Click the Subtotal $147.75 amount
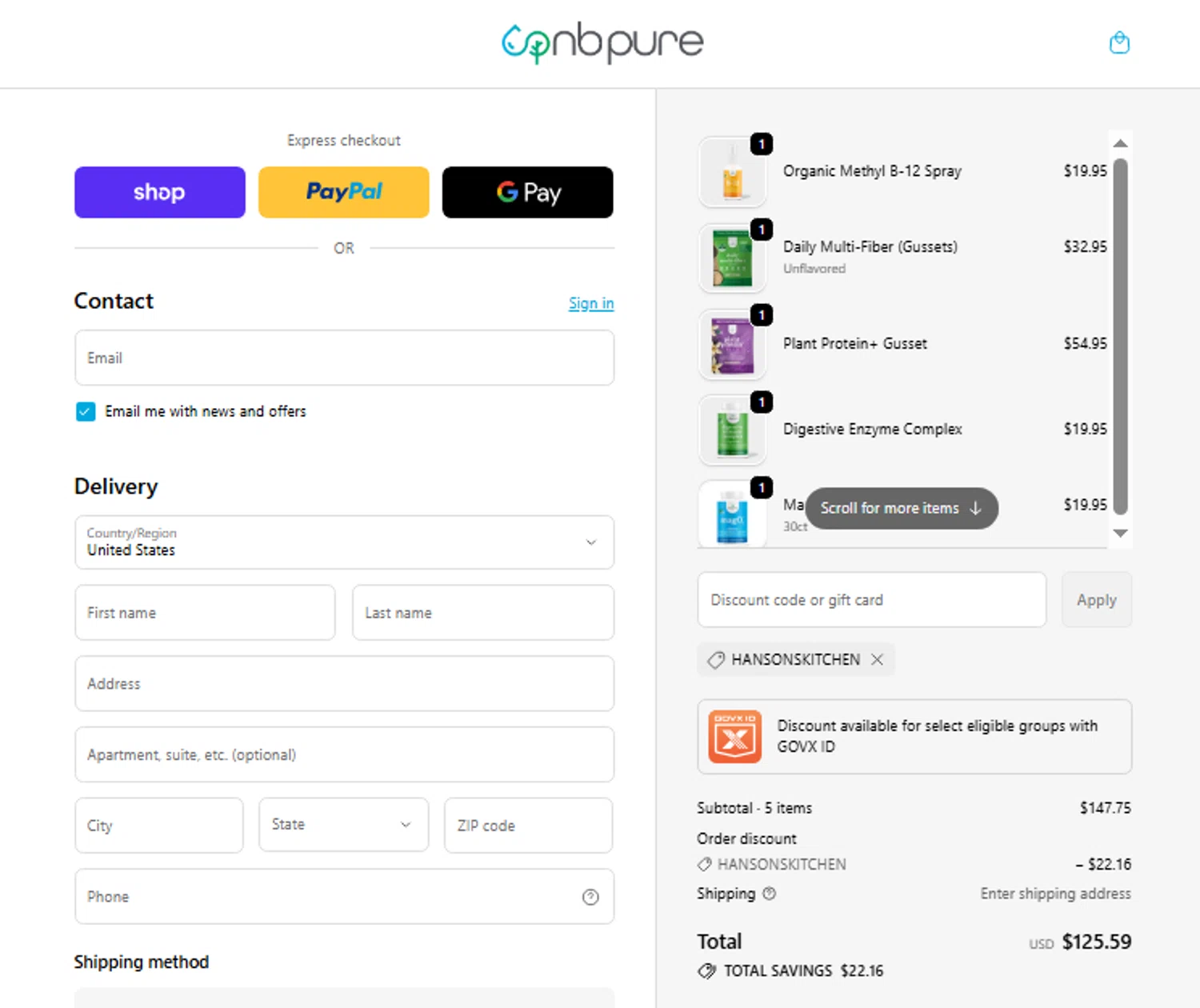This screenshot has width=1200, height=1008. [1106, 808]
